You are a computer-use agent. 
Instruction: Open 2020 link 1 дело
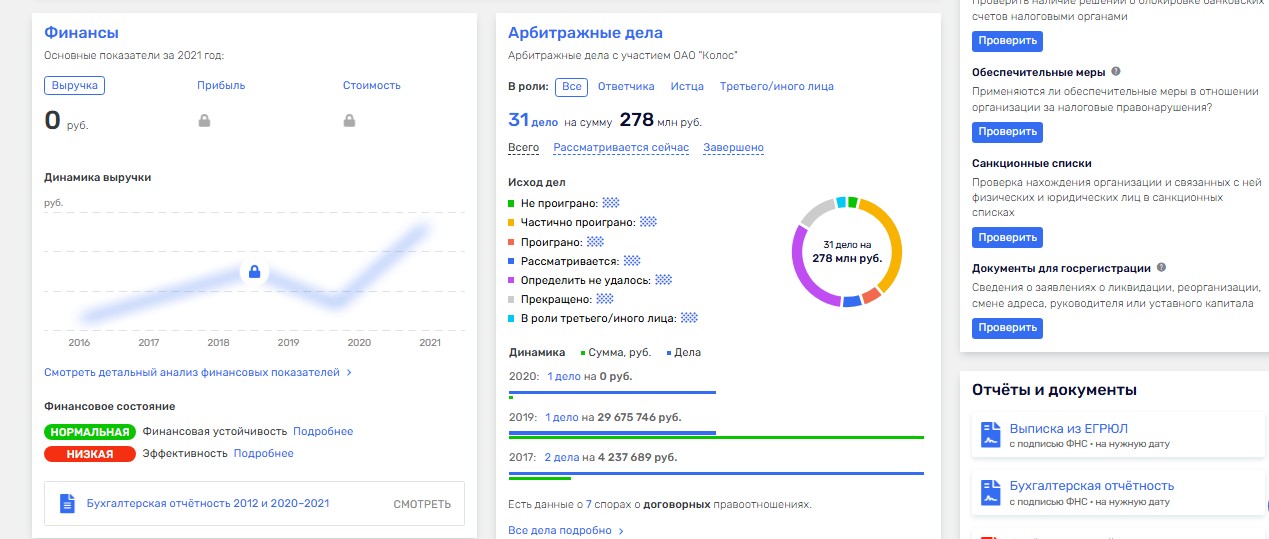point(565,377)
